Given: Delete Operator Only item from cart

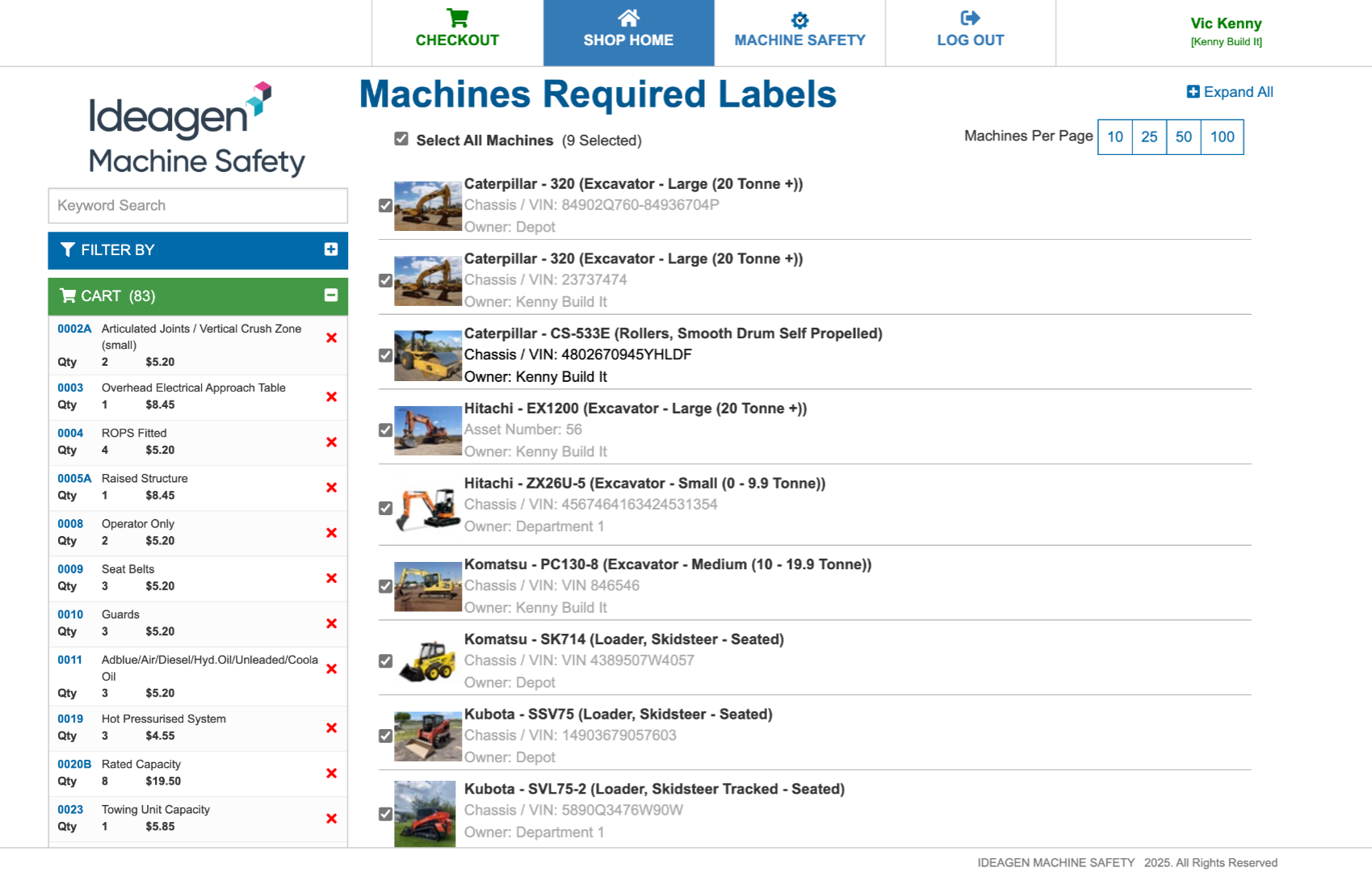Looking at the screenshot, I should (x=331, y=532).
